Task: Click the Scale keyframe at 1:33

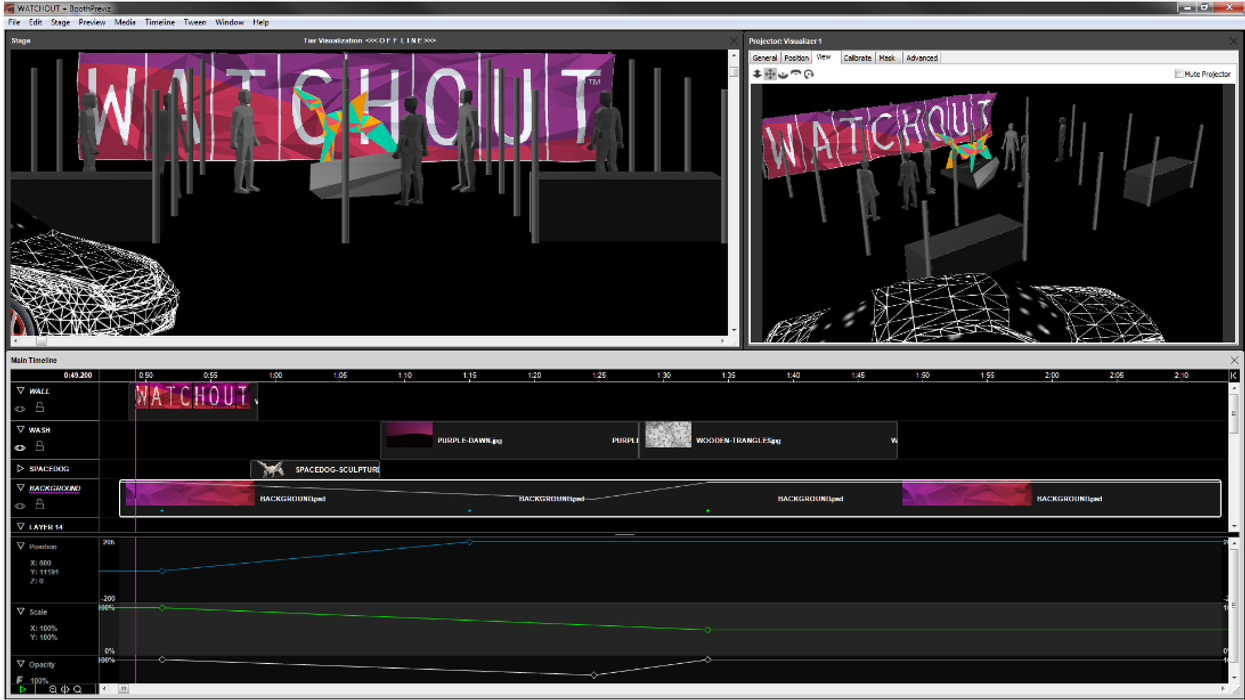Action: (708, 630)
